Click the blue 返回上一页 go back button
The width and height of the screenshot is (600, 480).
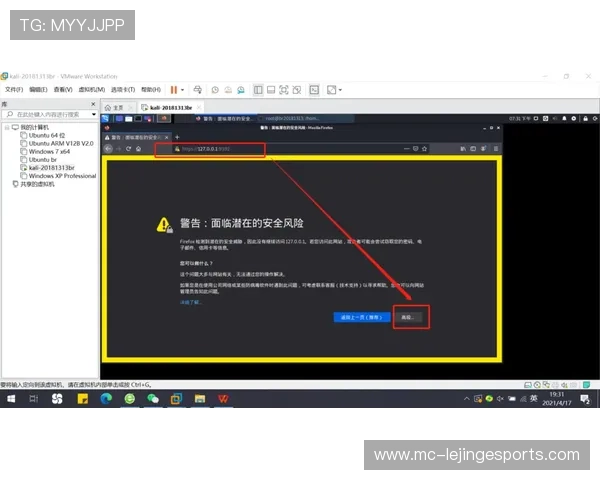click(362, 317)
